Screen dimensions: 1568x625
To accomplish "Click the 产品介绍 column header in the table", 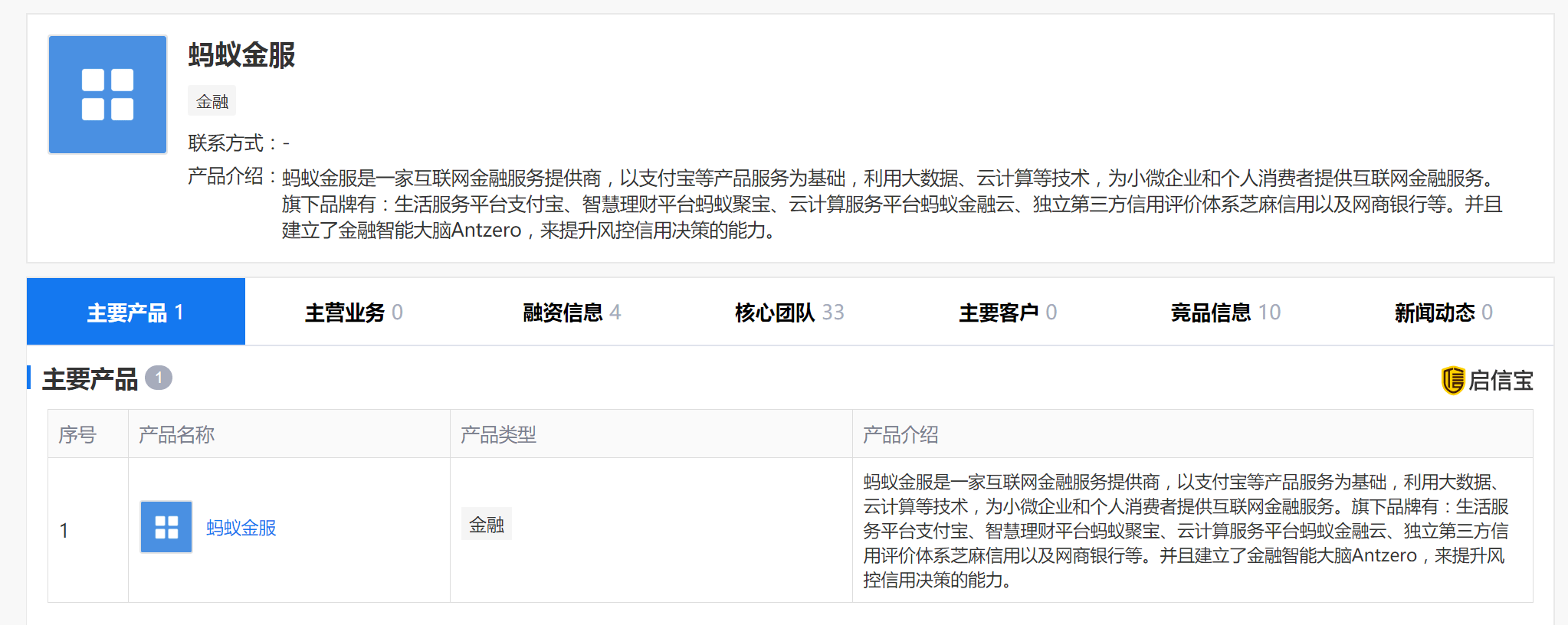I will coord(900,434).
